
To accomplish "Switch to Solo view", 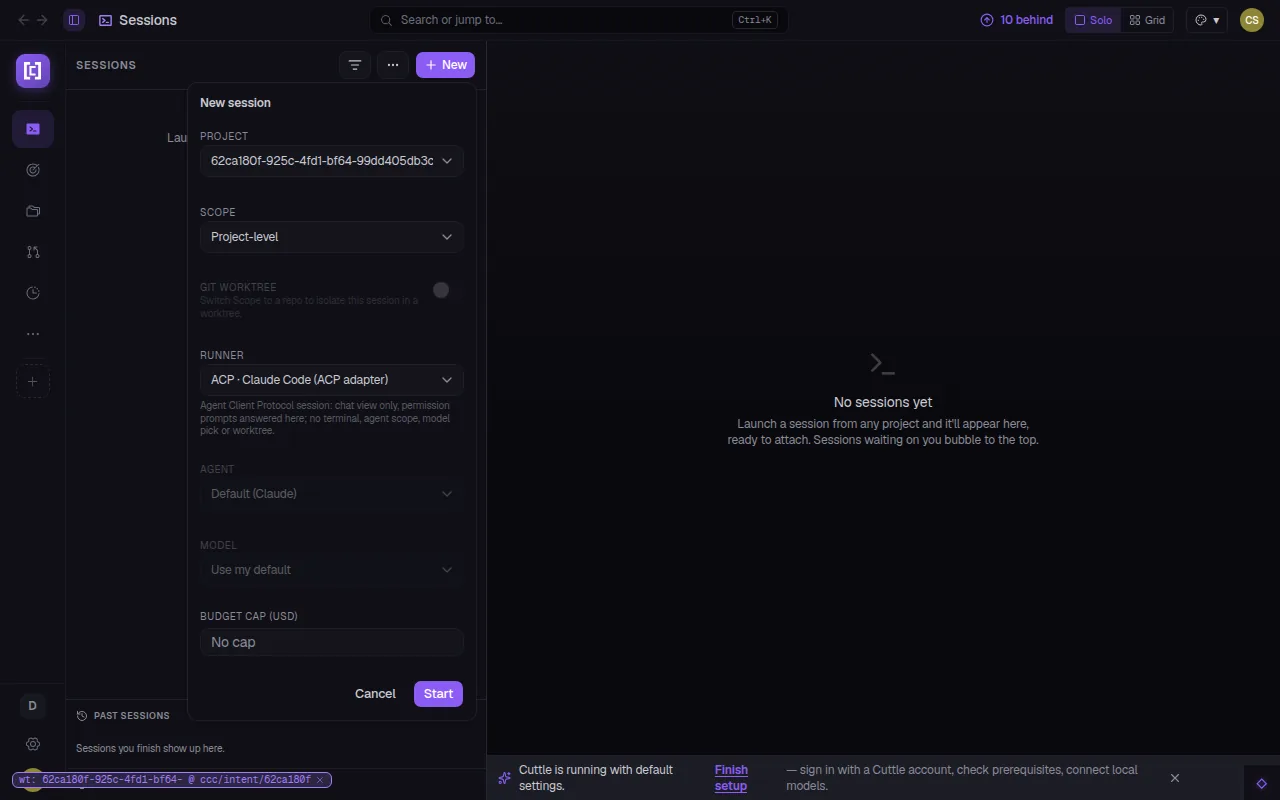I will pos(1092,20).
